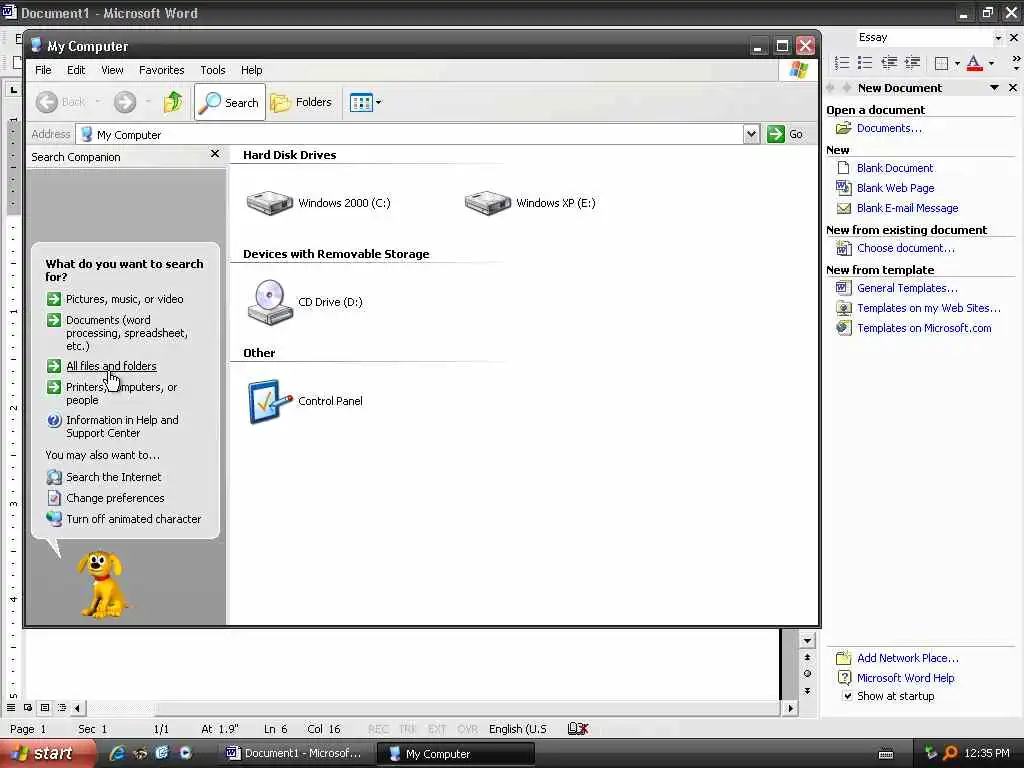Viewport: 1024px width, 768px height.
Task: Click Search the Internet option
Action: point(114,477)
